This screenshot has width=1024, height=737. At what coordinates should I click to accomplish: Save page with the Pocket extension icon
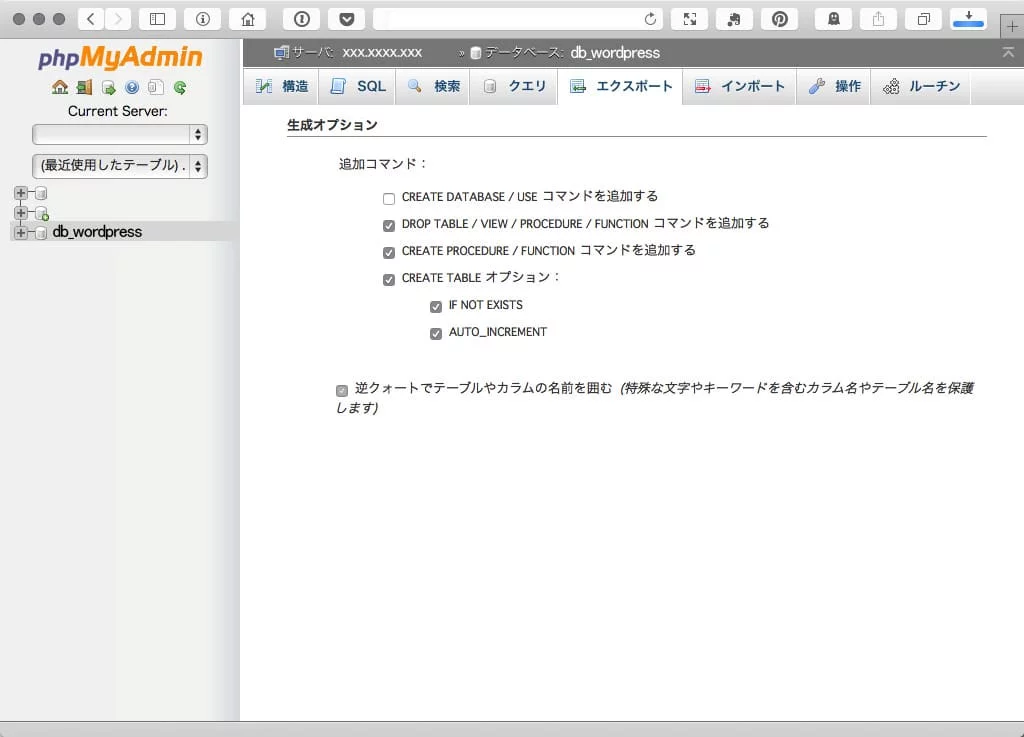point(347,19)
